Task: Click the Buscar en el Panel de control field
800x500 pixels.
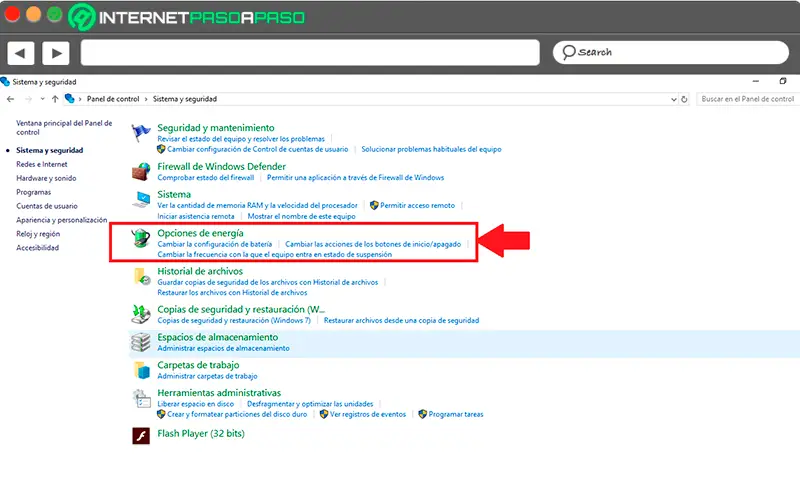Action: click(747, 99)
